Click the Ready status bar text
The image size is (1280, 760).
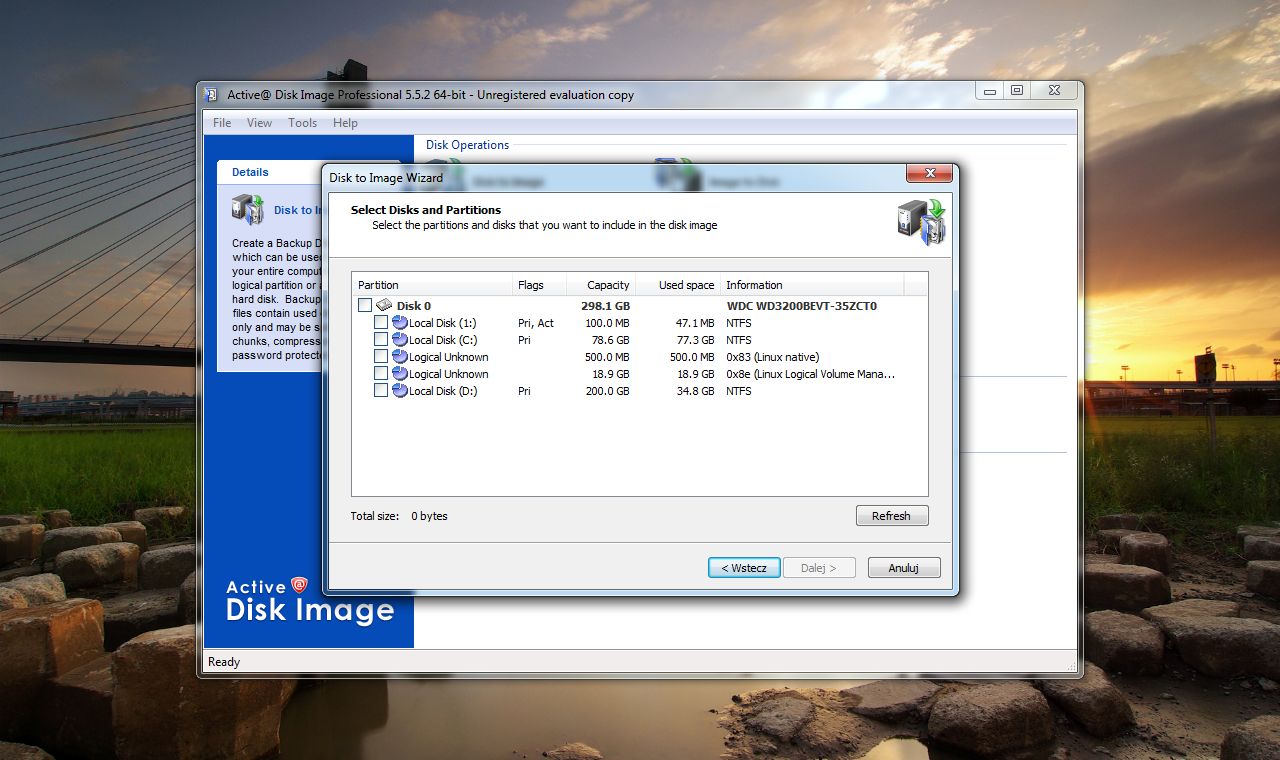(224, 662)
